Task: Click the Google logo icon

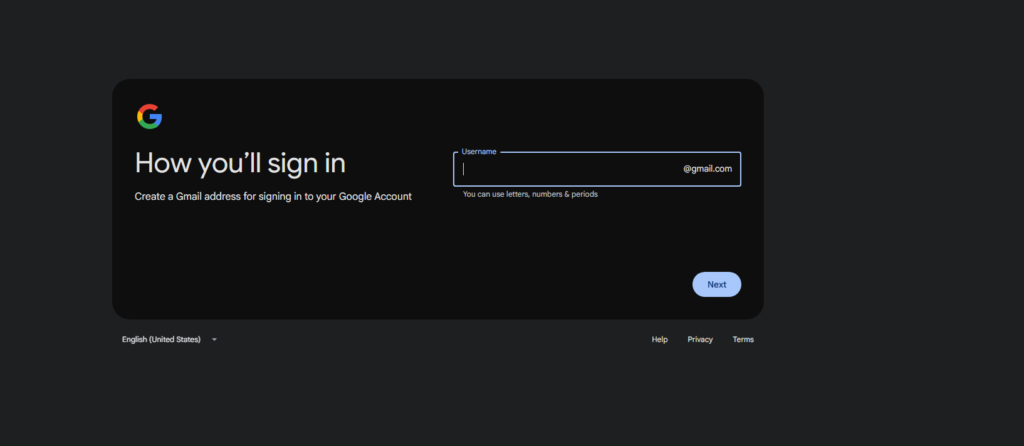Action: pos(150,116)
